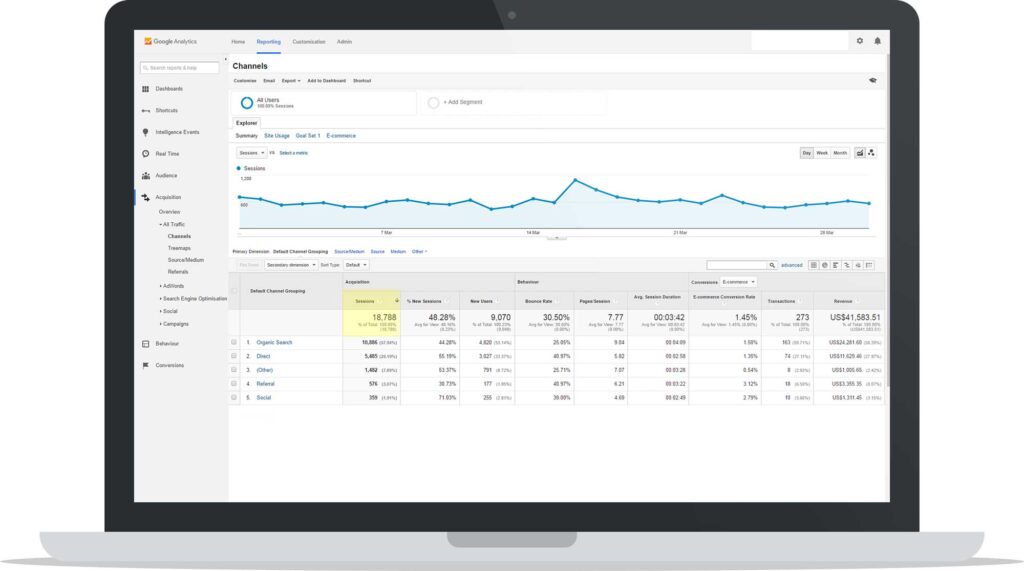
Task: Click the Shortcuts arrow icon in sidebar
Action: tap(146, 110)
